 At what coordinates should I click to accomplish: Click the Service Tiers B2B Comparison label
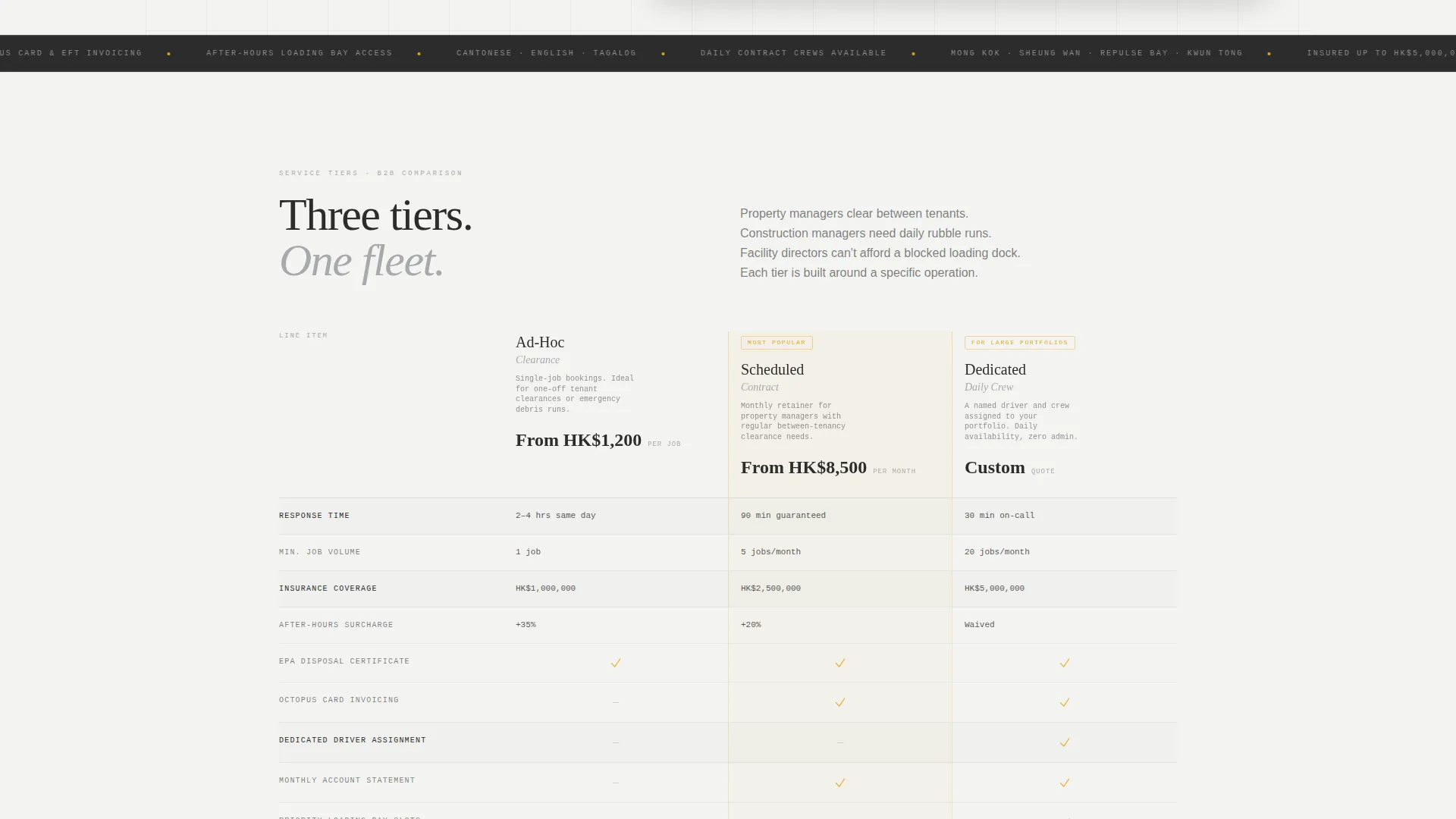pos(371,173)
